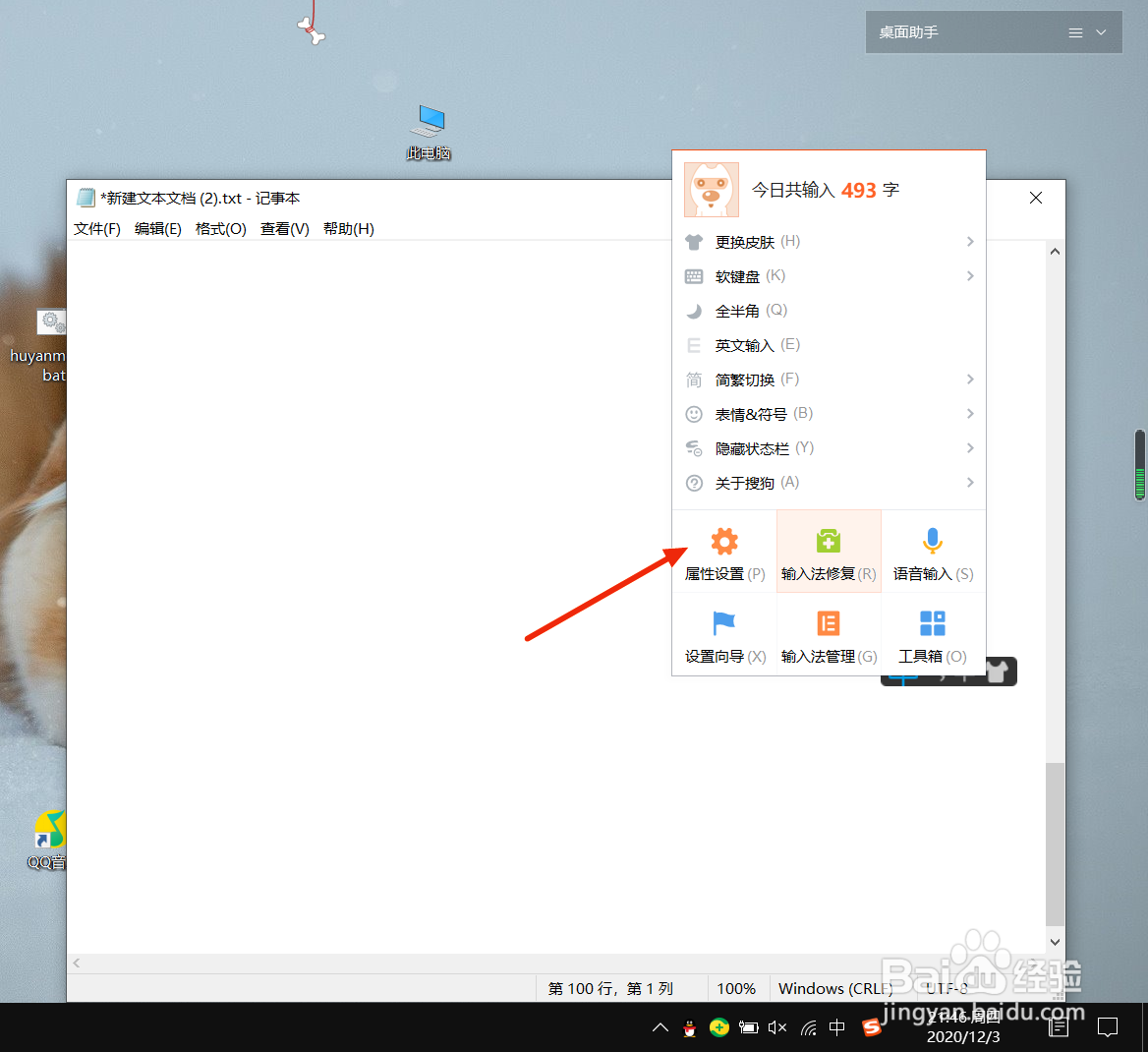
Task: Click the Sogou dog avatar at panel top
Action: coord(711,189)
